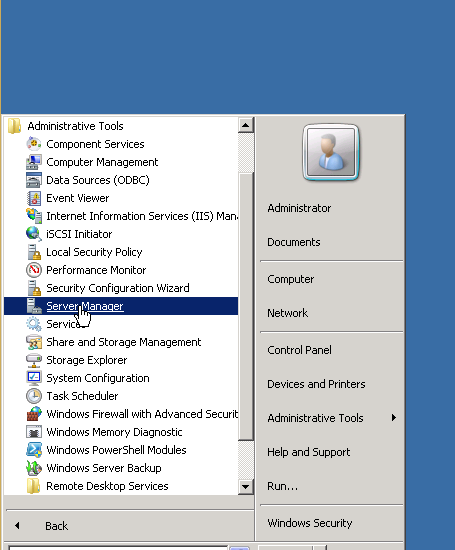Open the Run... dialog link
This screenshot has width=455, height=550.
[282, 486]
